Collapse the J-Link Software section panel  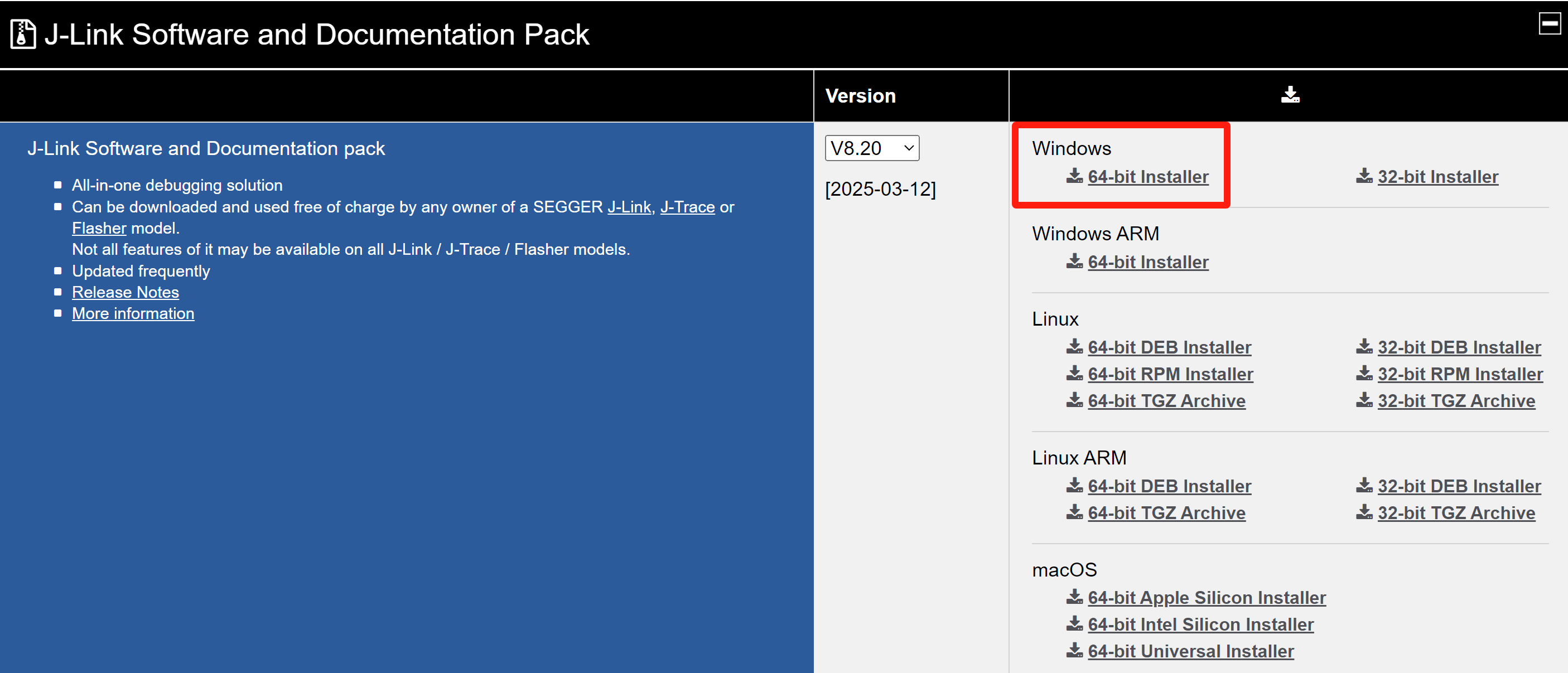coord(1549,24)
